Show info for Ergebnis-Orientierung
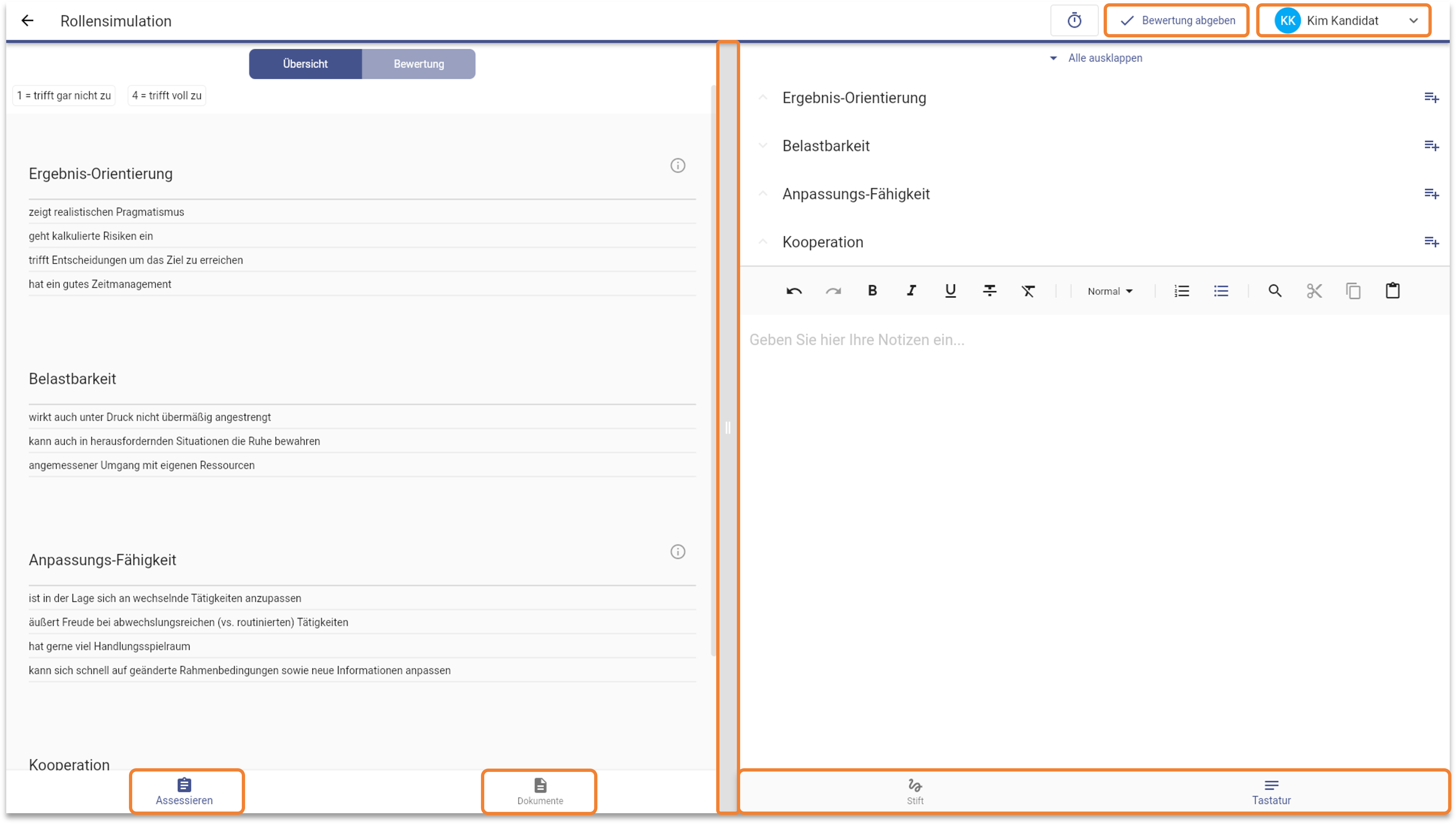This screenshot has height=824, width=1456. 677,165
